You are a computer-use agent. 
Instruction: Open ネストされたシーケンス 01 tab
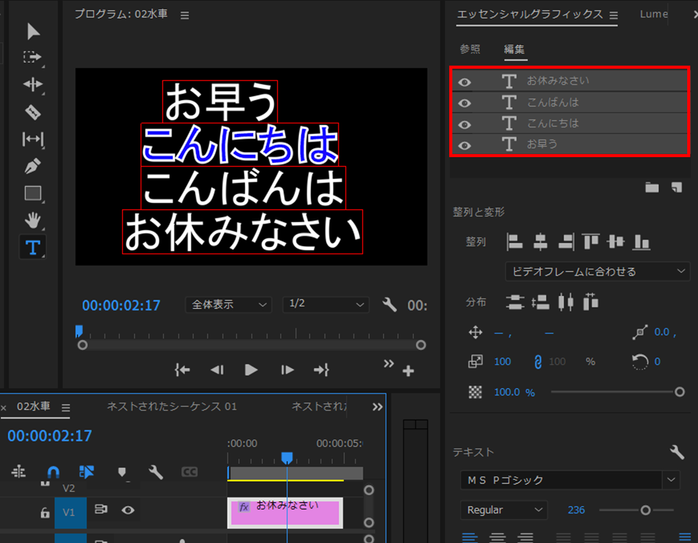click(x=172, y=406)
